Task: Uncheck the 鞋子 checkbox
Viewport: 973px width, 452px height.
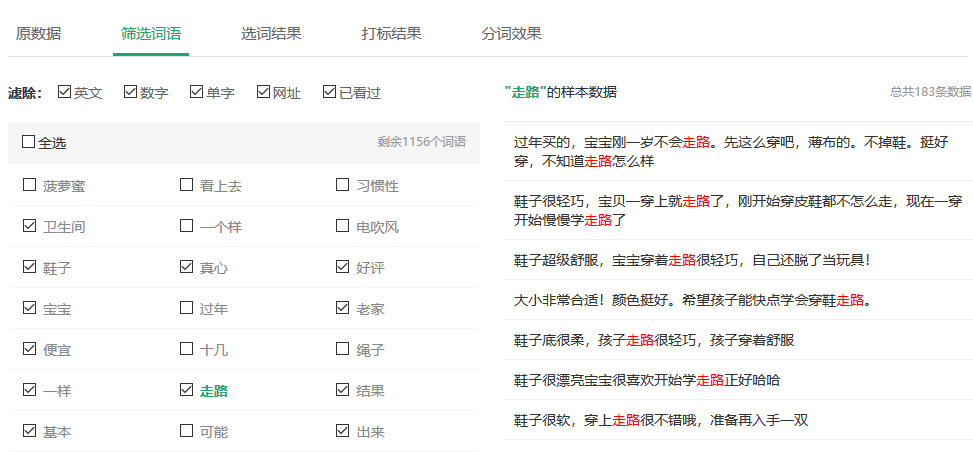Action: (29, 266)
